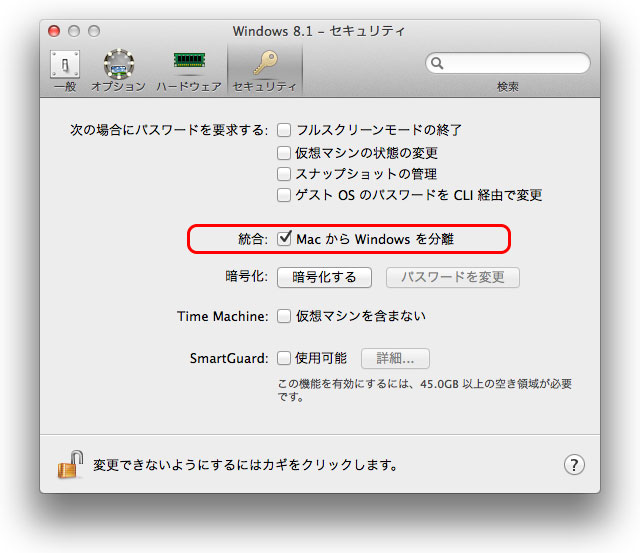Click the SmartGuard: label

[x=229, y=358]
